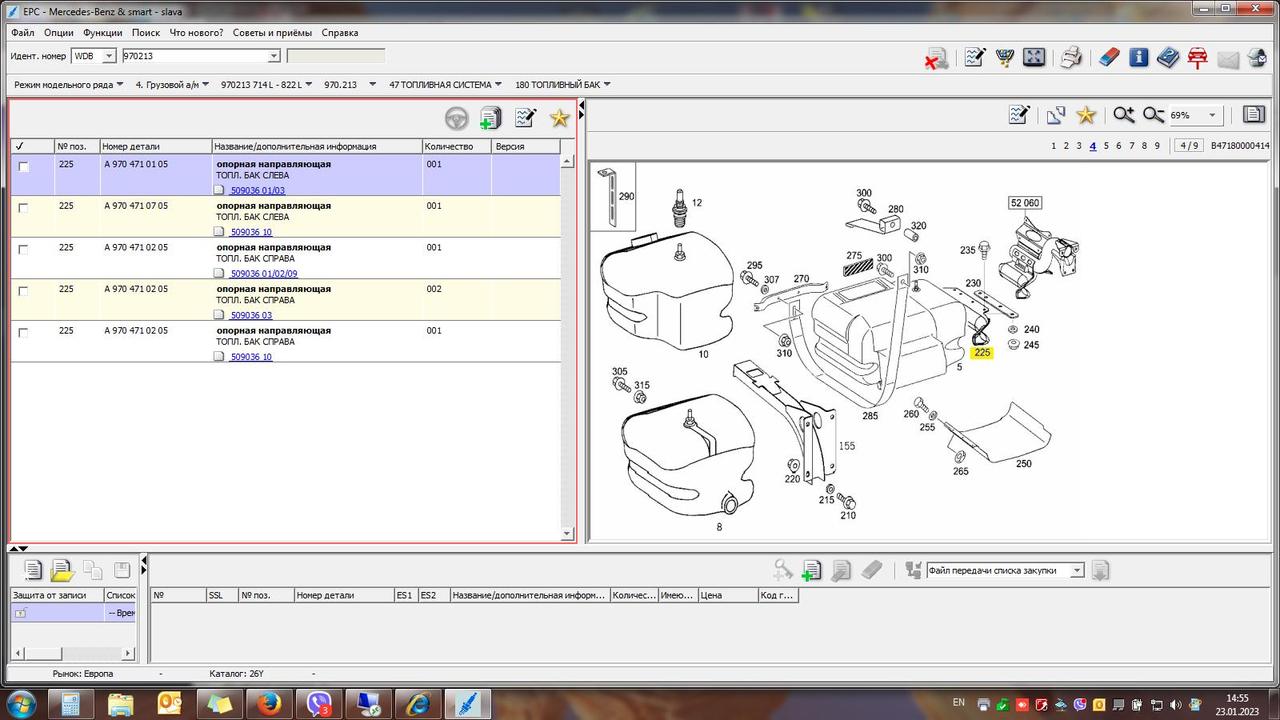This screenshot has height=720, width=1280.
Task: Click the parts list vertical scrollbar
Action: (x=568, y=347)
